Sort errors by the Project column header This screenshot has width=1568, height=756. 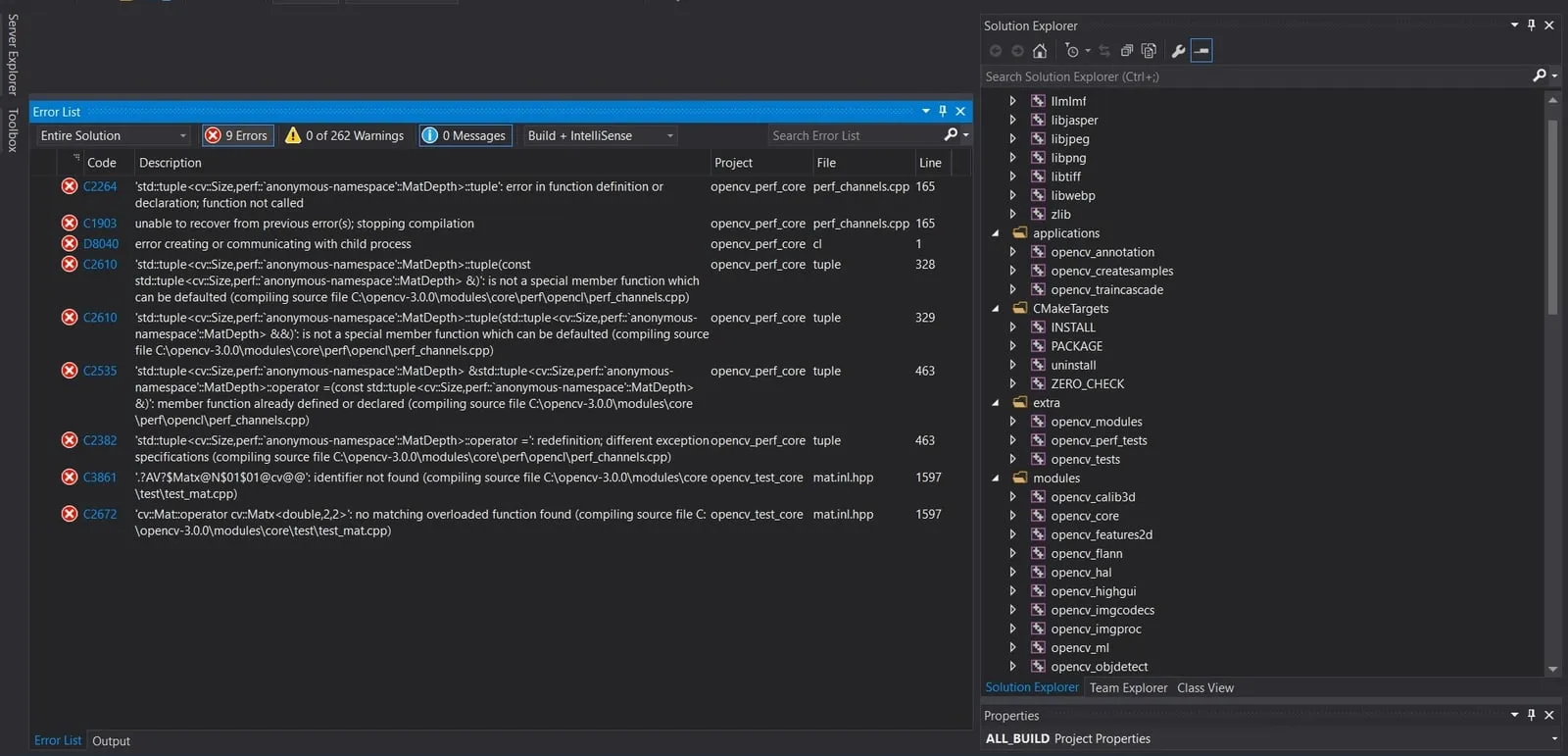point(759,163)
